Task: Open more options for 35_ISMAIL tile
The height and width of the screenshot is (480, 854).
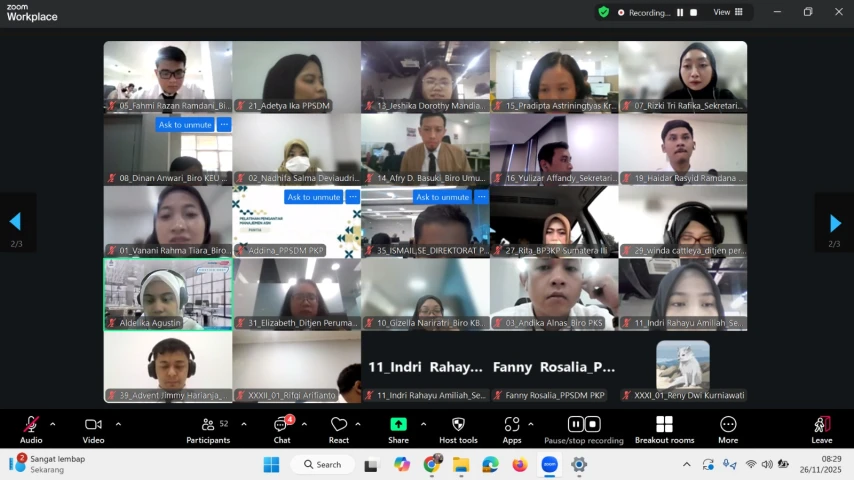Action: click(481, 197)
